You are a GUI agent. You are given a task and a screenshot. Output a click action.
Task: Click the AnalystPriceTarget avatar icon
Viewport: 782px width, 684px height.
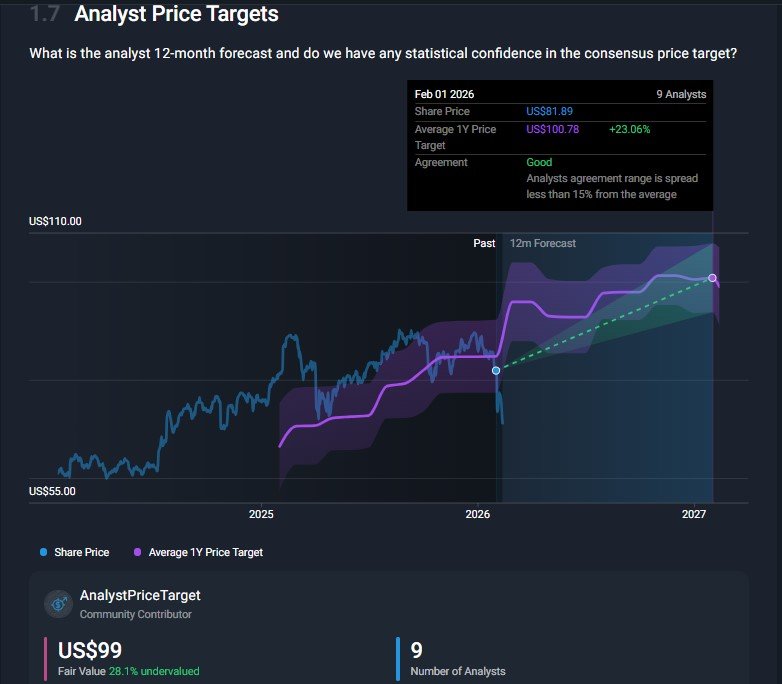(58, 603)
